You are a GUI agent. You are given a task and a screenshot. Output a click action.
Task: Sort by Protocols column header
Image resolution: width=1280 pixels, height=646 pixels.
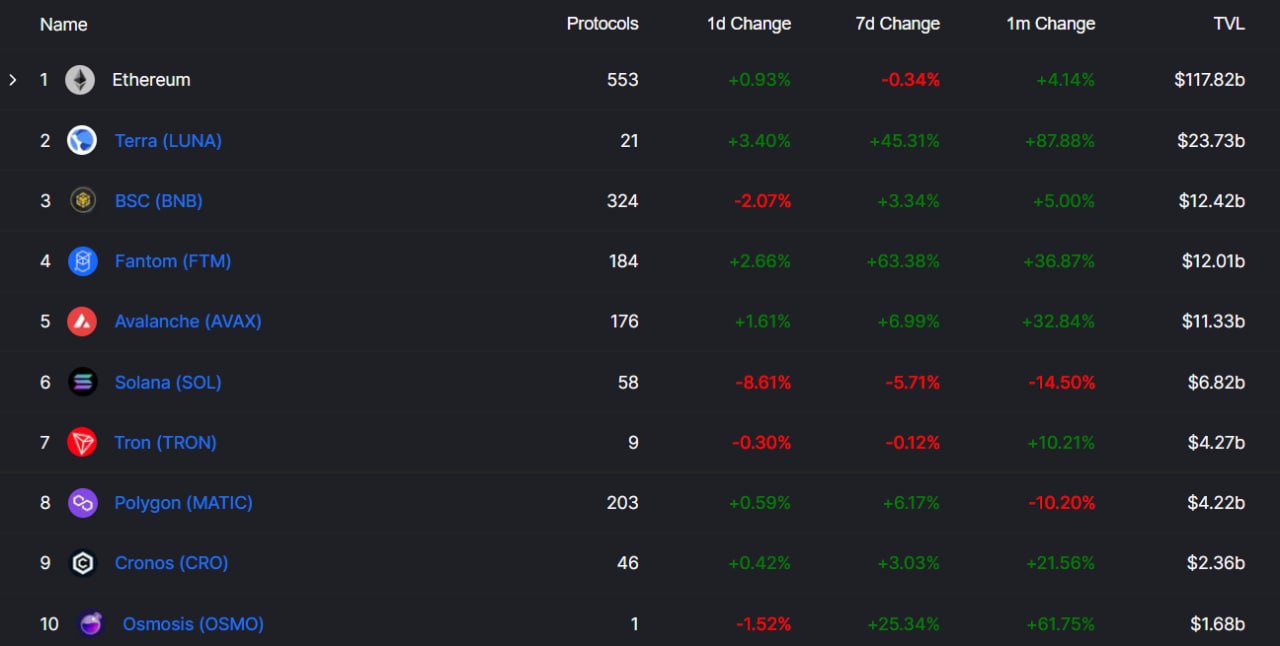click(602, 24)
